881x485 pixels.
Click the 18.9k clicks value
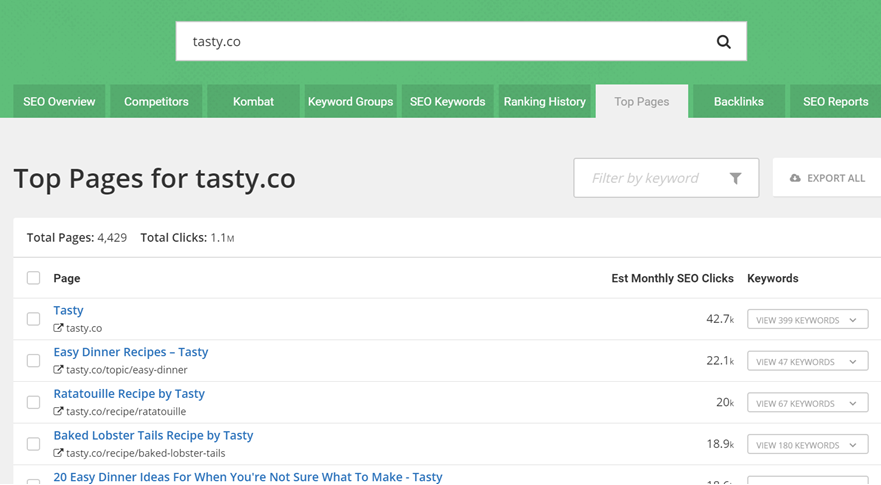[720, 443]
